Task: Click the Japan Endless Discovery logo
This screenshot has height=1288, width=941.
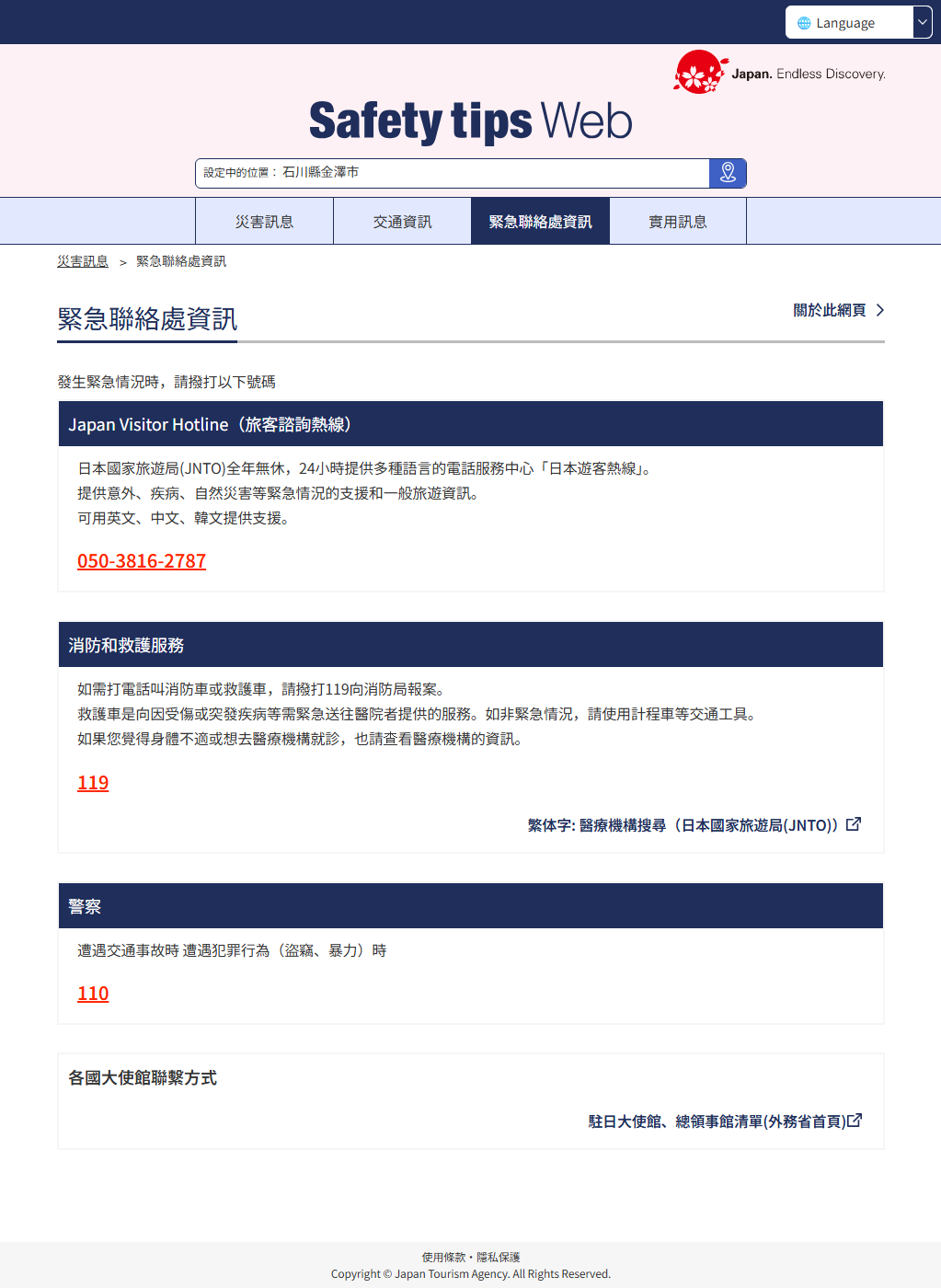Action: point(779,73)
